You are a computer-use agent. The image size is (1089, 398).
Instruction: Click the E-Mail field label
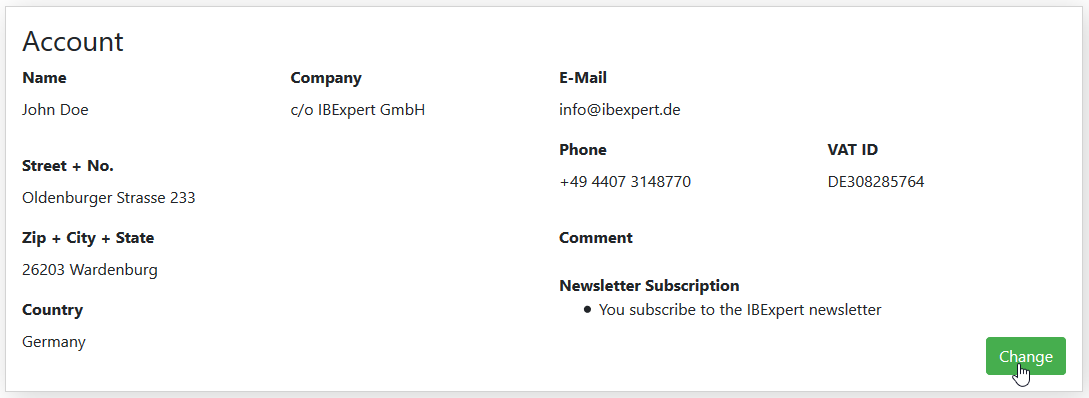pyautogui.click(x=583, y=78)
